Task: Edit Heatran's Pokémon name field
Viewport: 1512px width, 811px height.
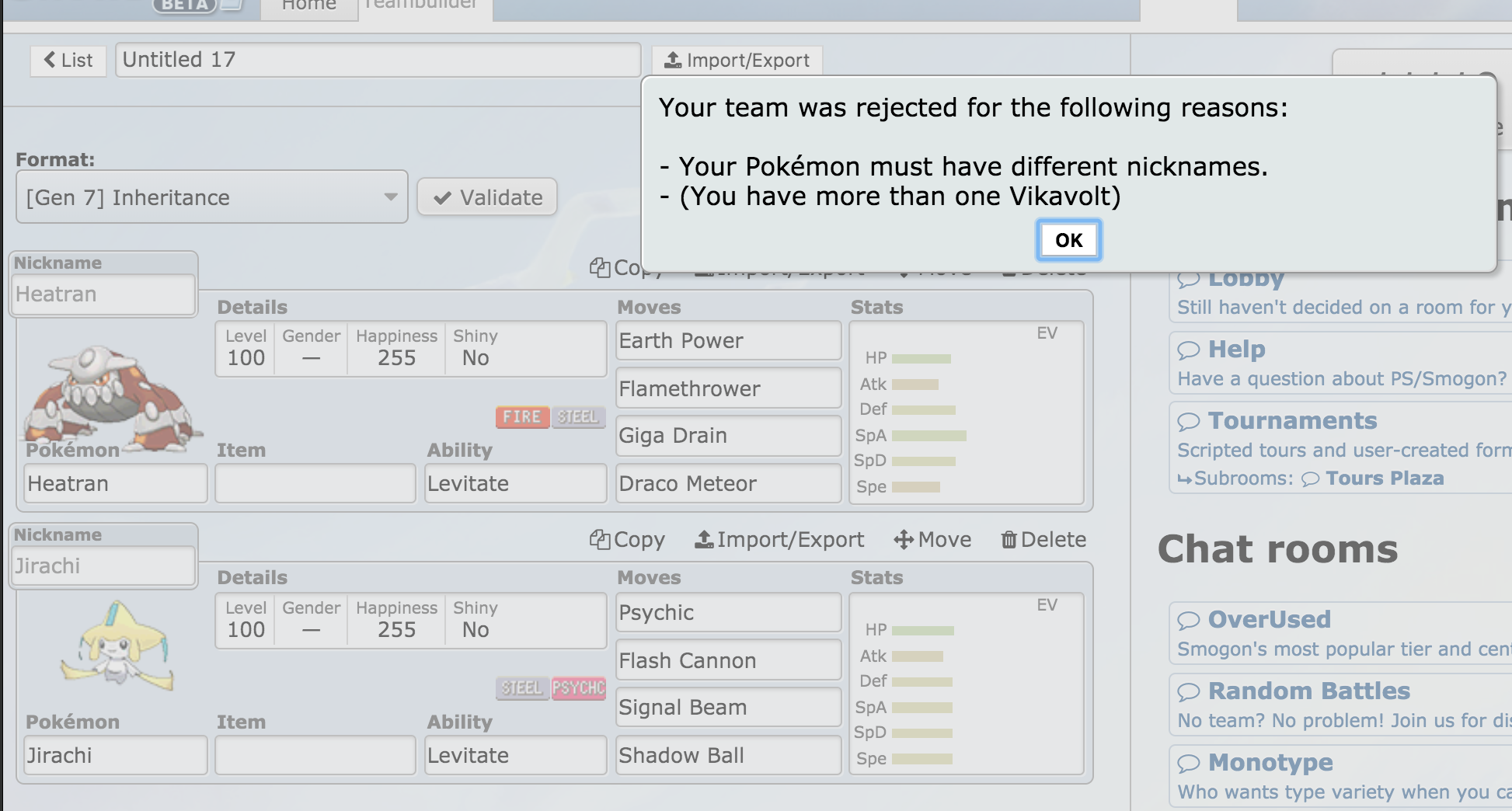Action: (x=116, y=483)
